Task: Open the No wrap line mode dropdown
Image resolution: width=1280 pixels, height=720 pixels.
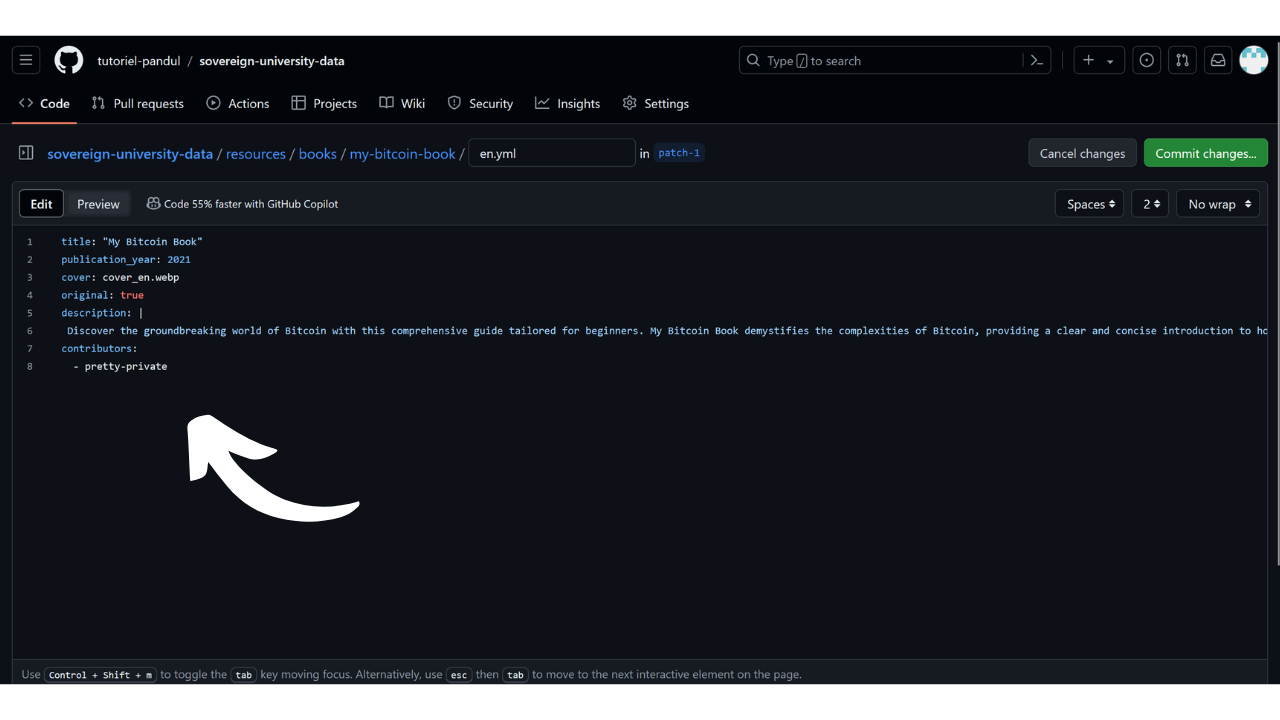Action: (x=1218, y=204)
